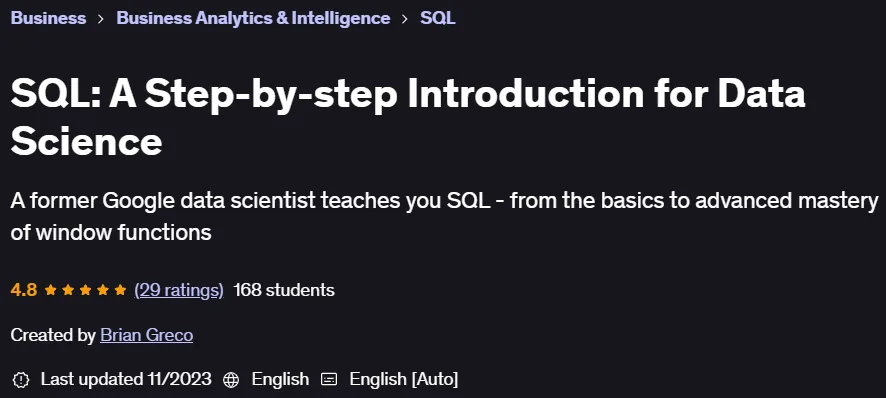Open the SQL breadcrumb link
Screen dimensions: 886x398
point(438,18)
